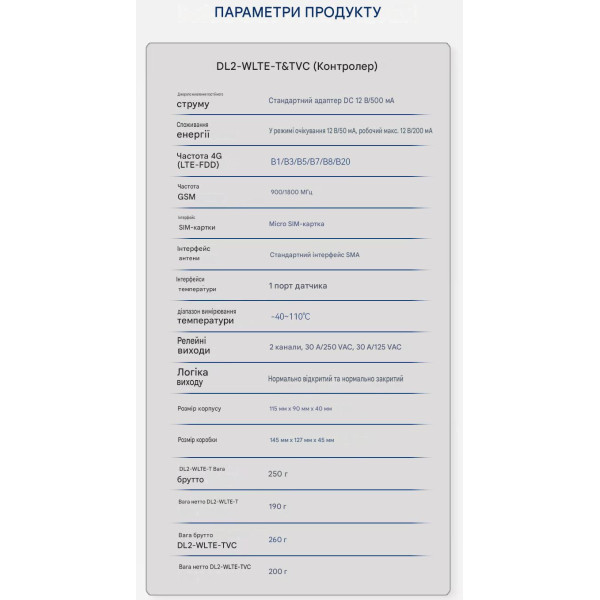Select the DL2-WLTE-T&TVC (Контролер) title
The height and width of the screenshot is (600, 600).
(297, 66)
